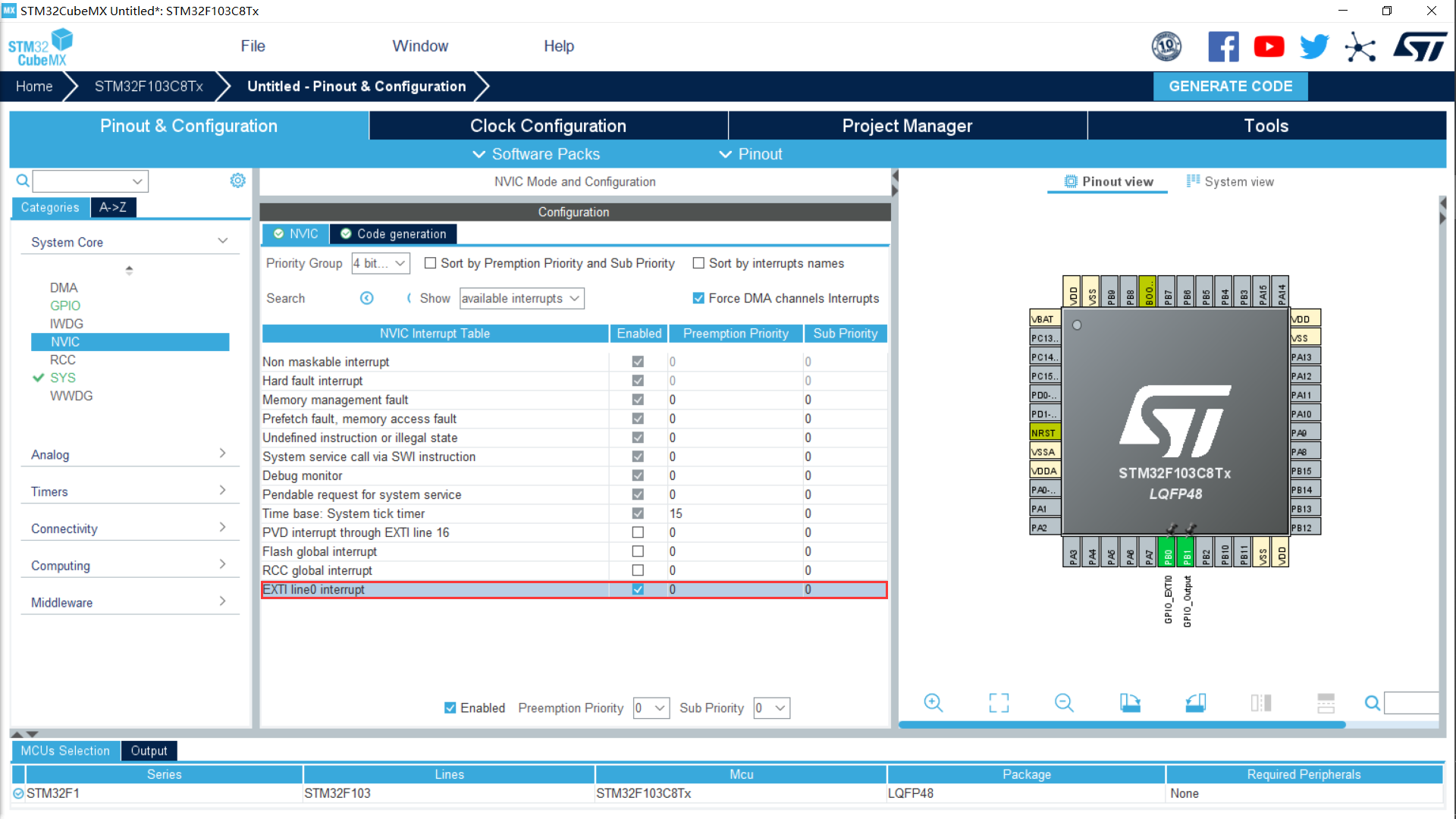Click the pin search magnifier icon
The width and height of the screenshot is (1456, 819).
(x=1373, y=703)
